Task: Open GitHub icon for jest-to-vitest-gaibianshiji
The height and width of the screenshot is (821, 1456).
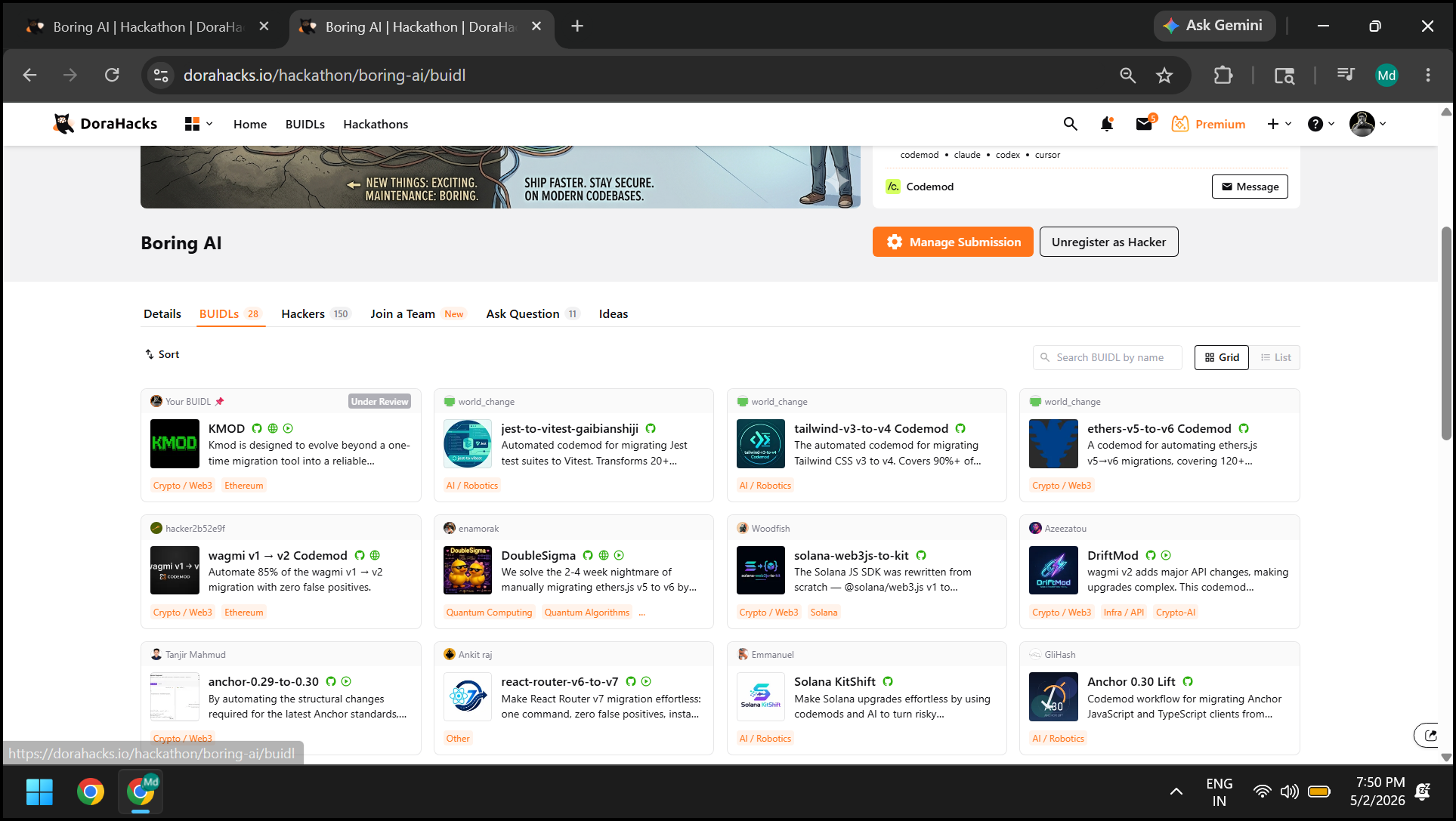Action: point(651,428)
